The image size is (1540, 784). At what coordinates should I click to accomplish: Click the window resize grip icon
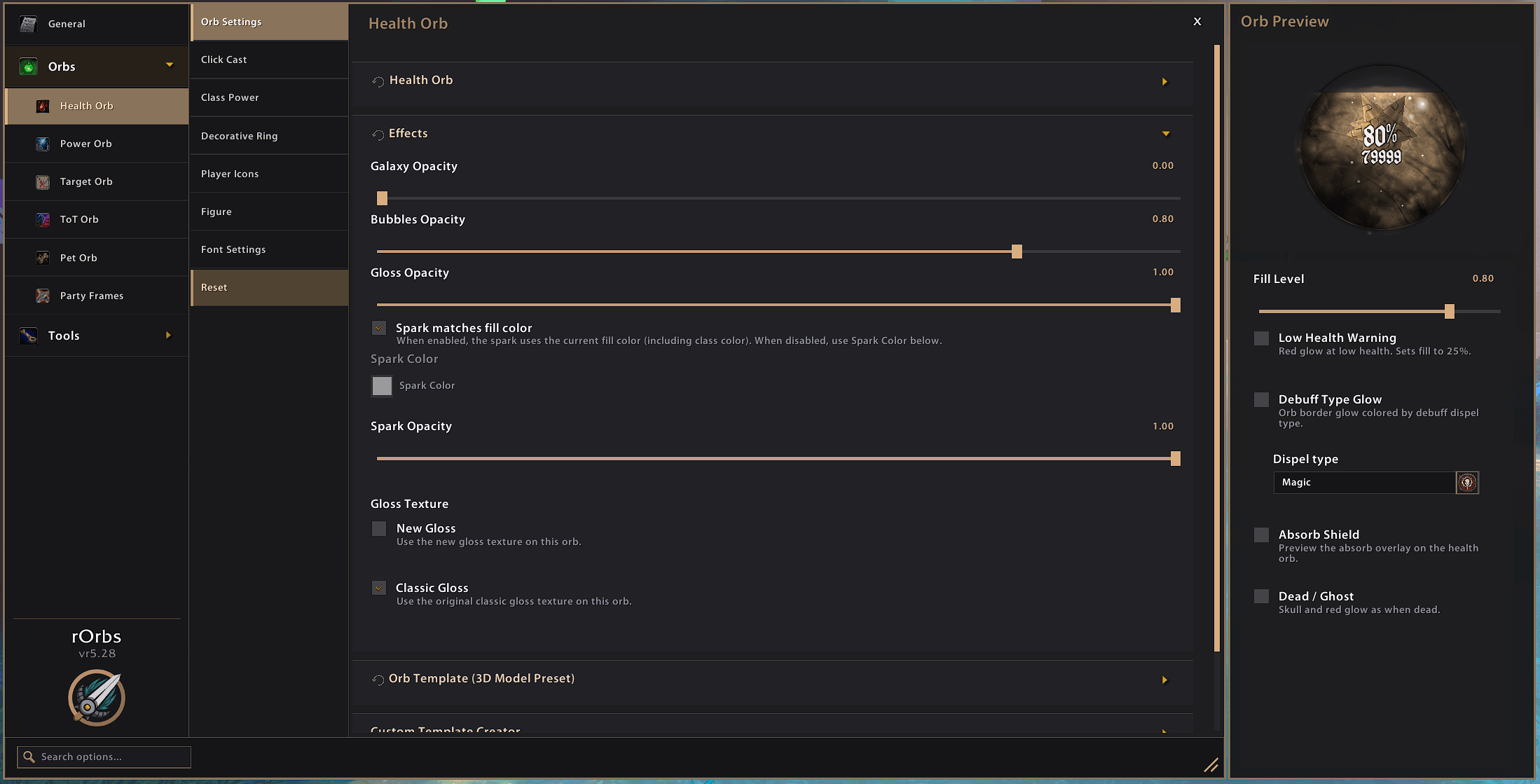pos(1211,764)
